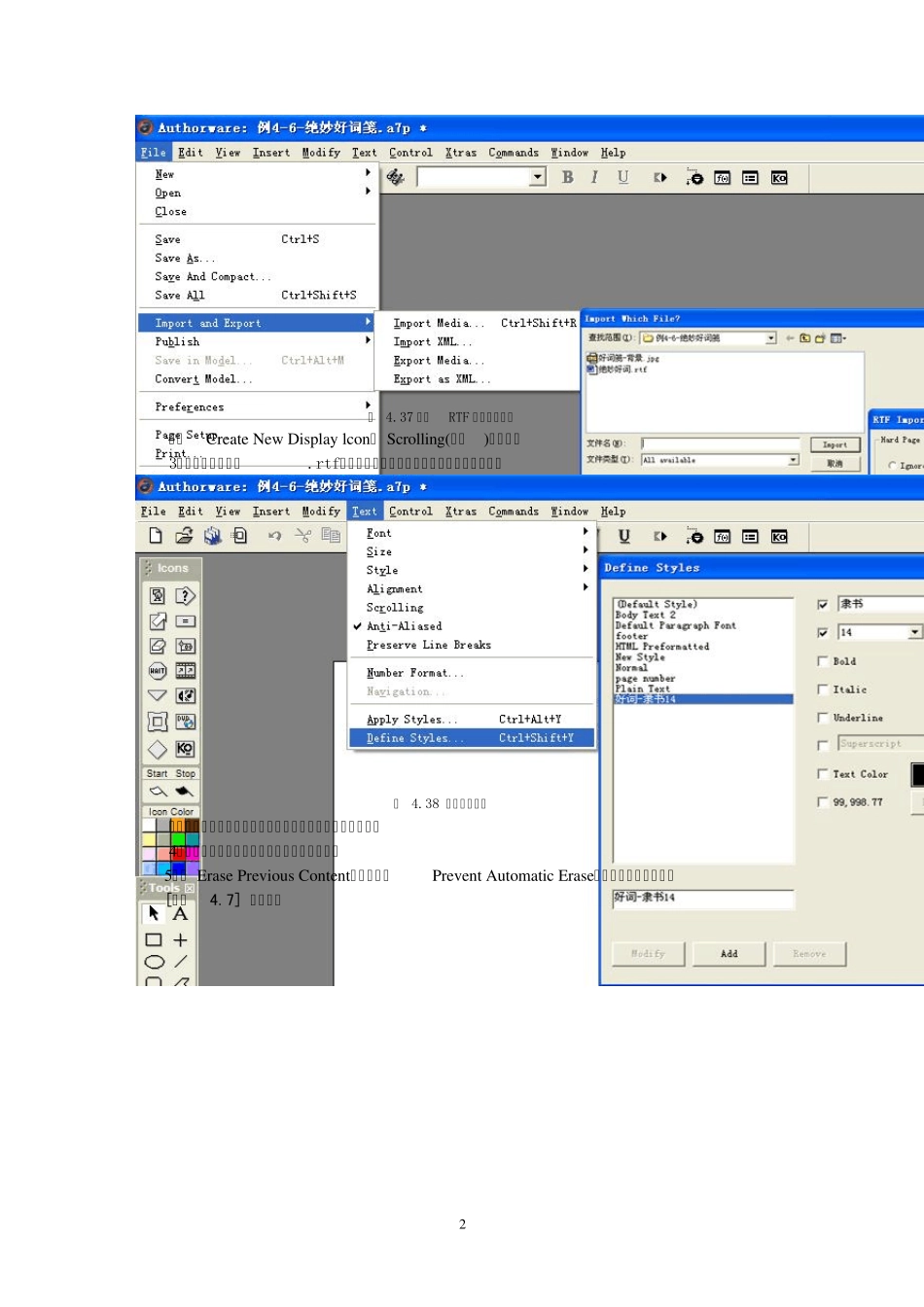Check the Italic style option
This screenshot has height=1307, width=924.
[x=823, y=689]
